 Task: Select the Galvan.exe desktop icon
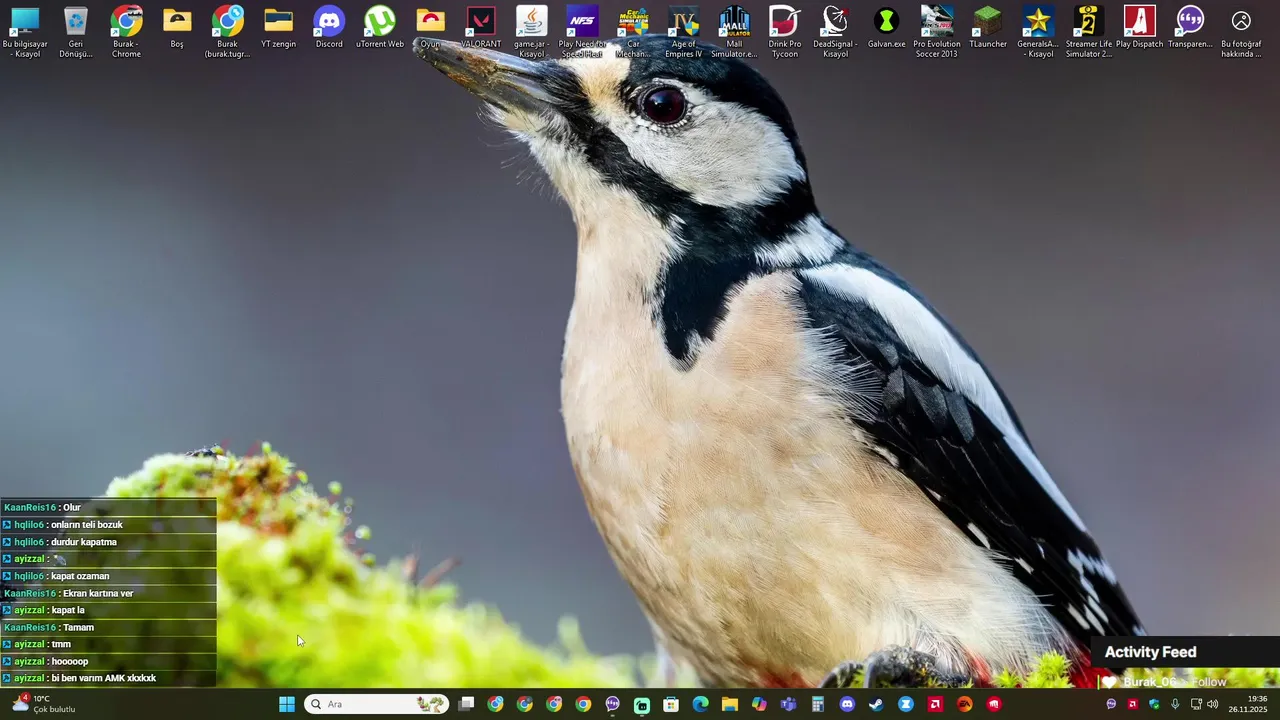point(886,28)
